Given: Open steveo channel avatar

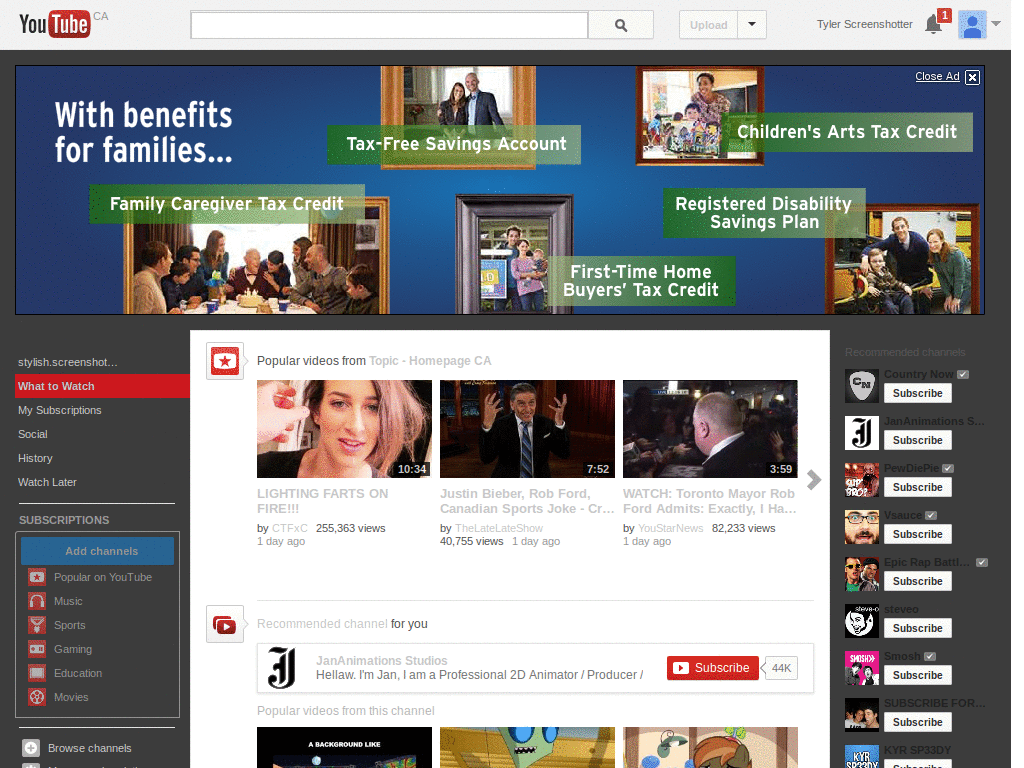Looking at the screenshot, I should (x=861, y=620).
